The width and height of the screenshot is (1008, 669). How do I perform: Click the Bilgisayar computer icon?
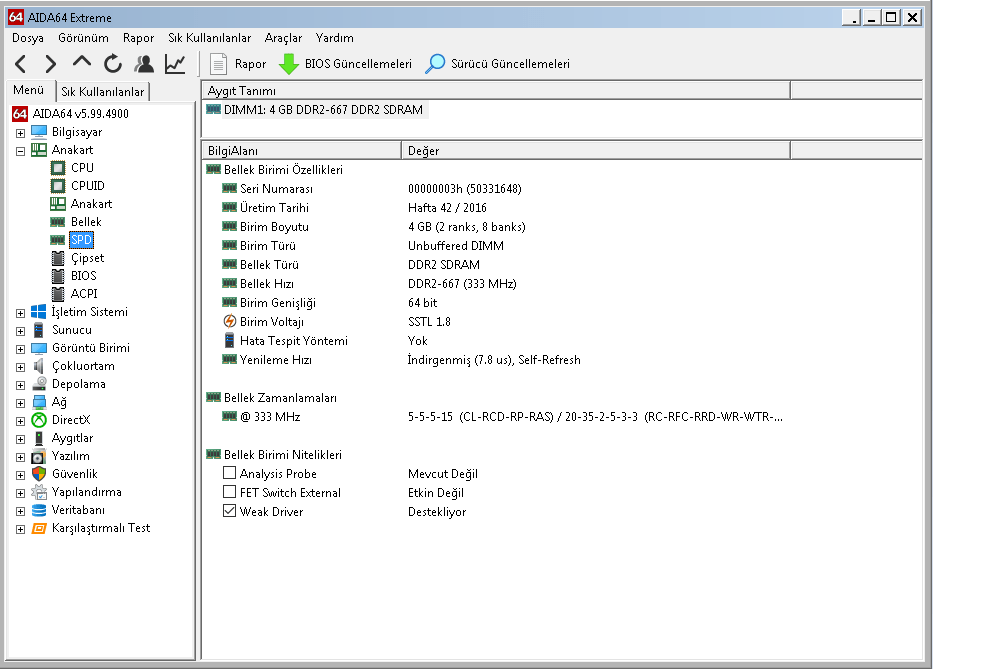click(x=39, y=132)
